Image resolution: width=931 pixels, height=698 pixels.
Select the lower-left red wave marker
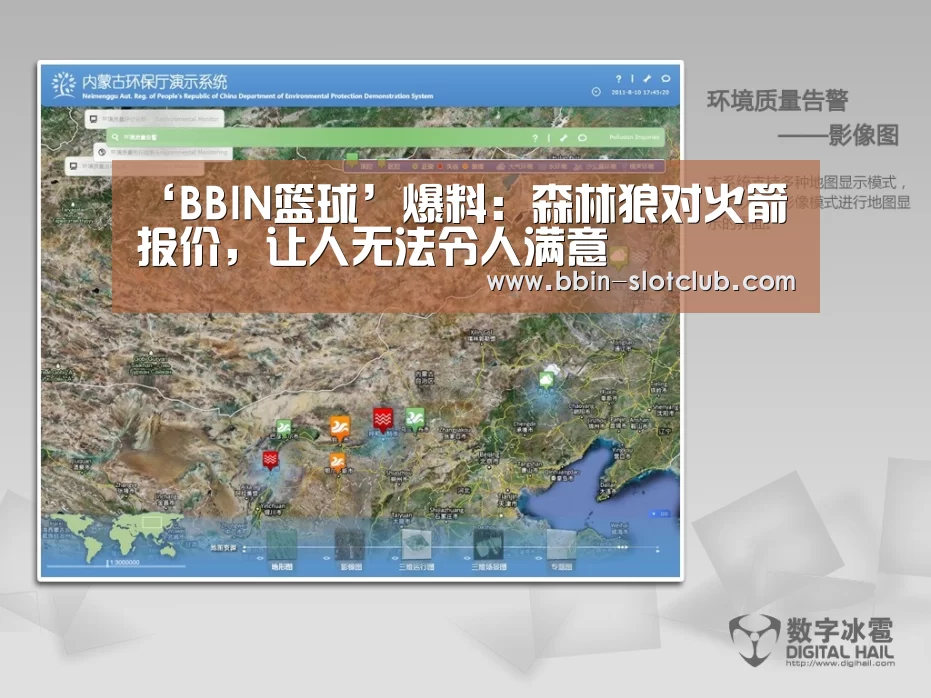pos(270,460)
